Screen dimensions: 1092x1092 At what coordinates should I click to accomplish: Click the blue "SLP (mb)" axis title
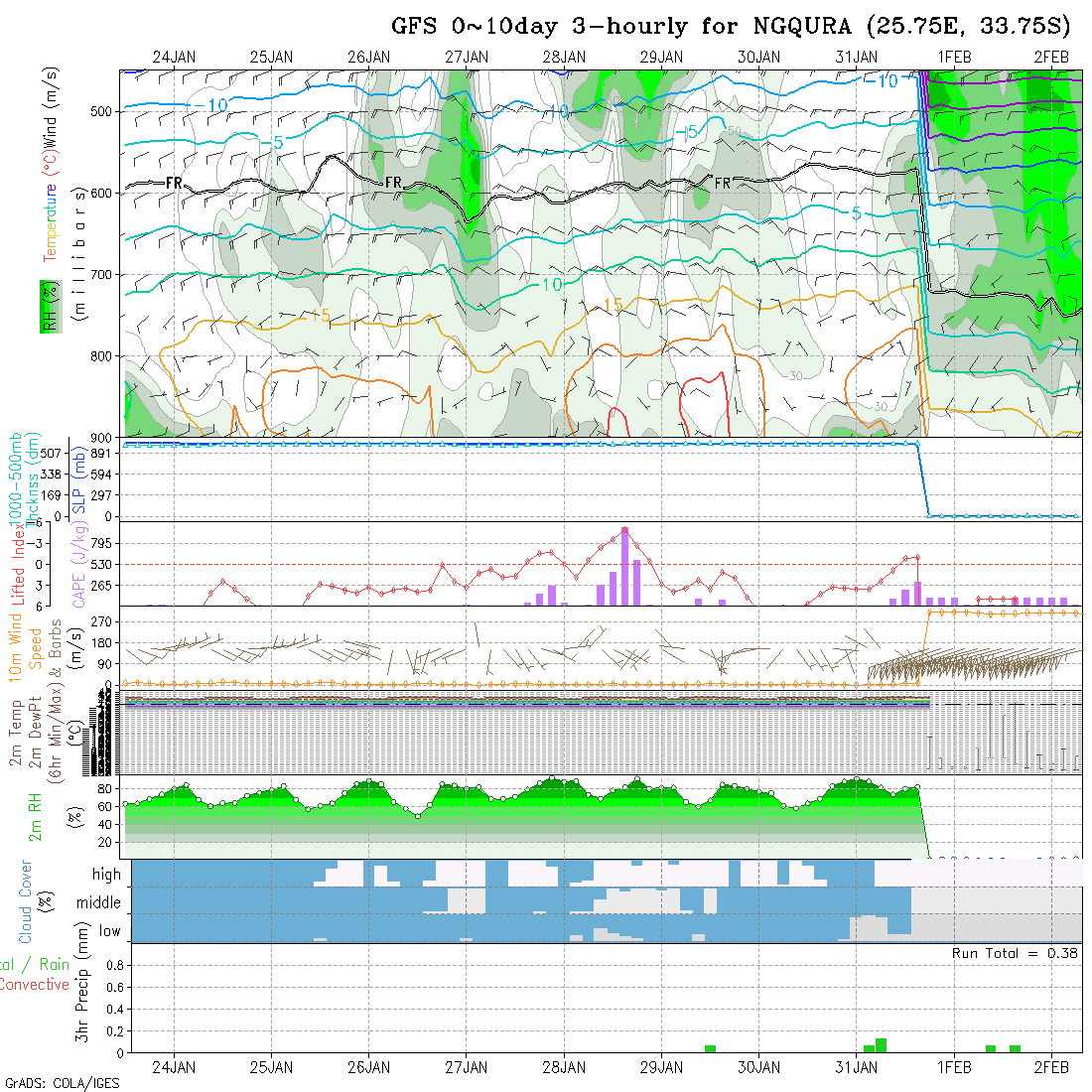click(78, 479)
